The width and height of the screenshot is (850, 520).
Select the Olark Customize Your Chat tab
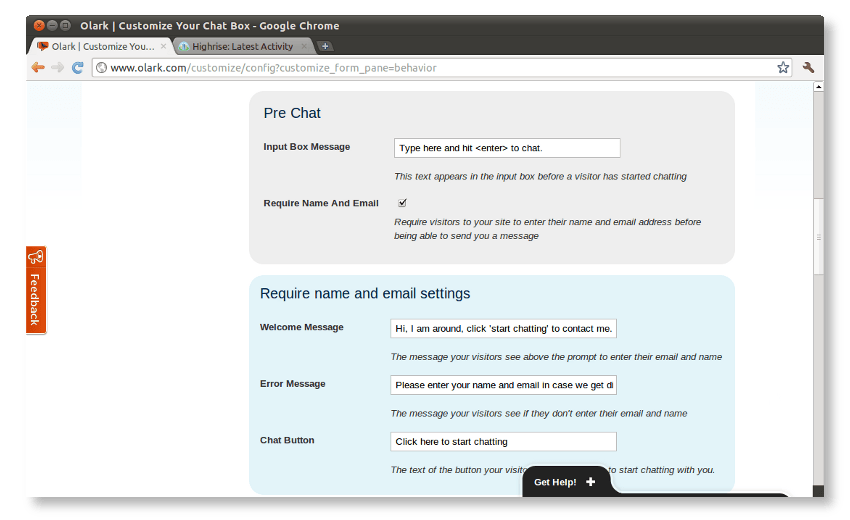(98, 46)
